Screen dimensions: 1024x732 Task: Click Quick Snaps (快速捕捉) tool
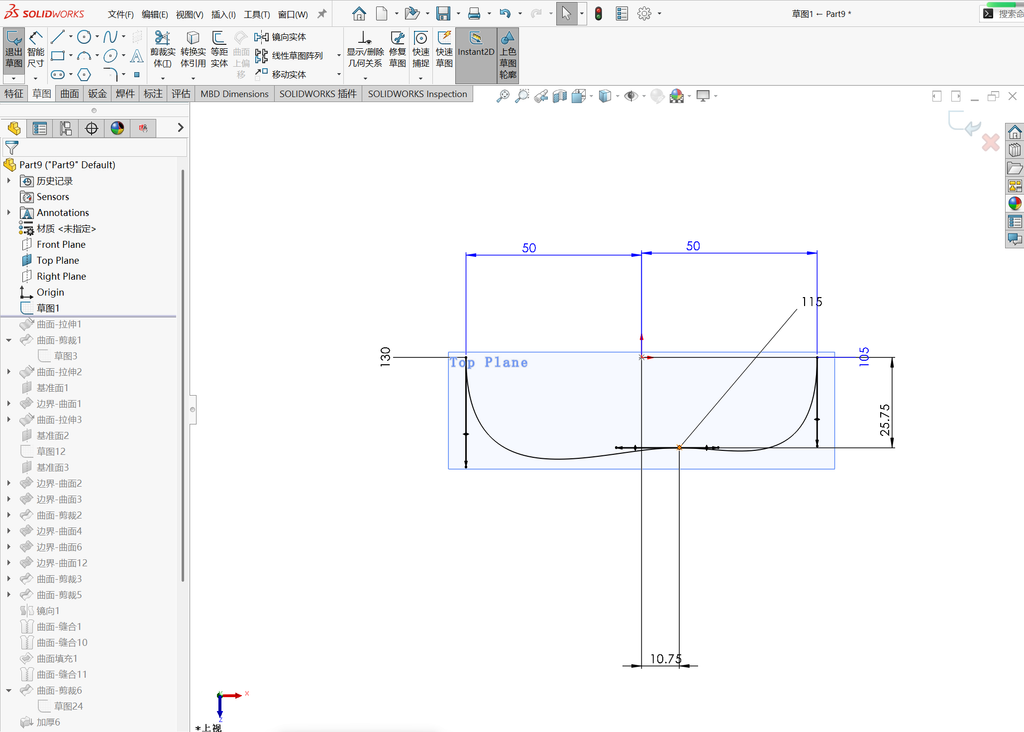[x=421, y=50]
